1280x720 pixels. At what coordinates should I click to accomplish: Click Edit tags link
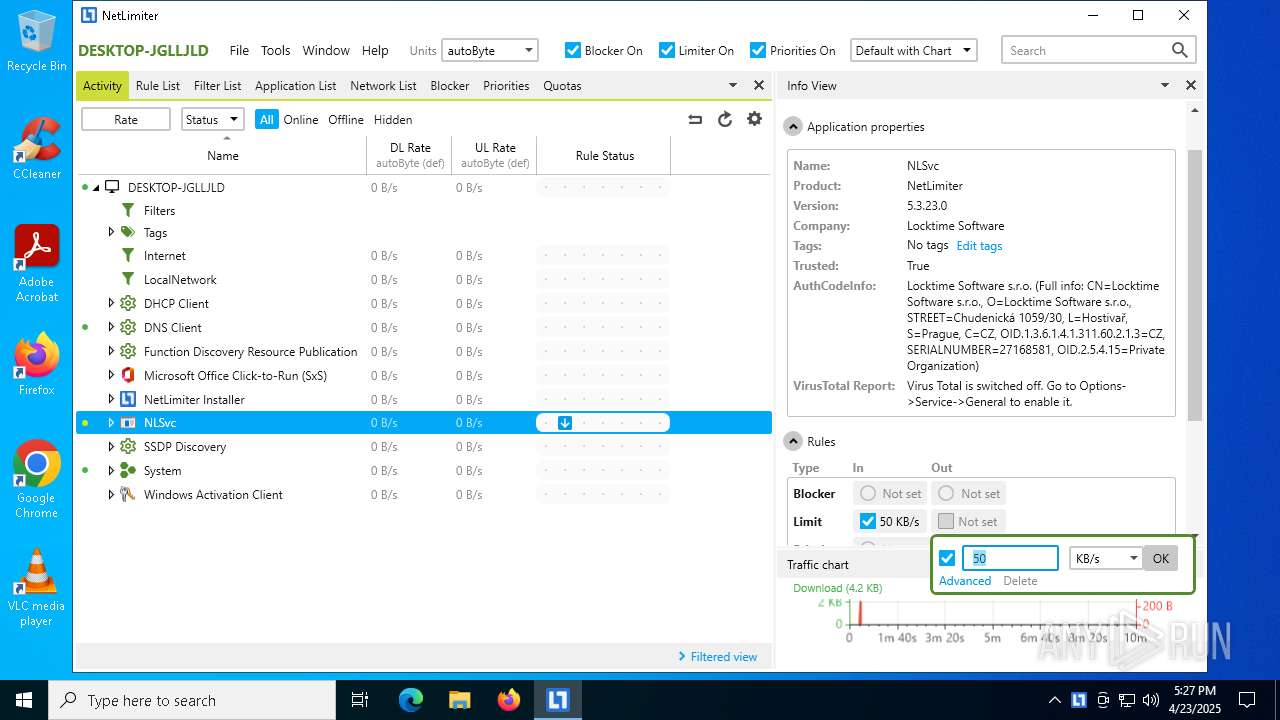tap(979, 246)
